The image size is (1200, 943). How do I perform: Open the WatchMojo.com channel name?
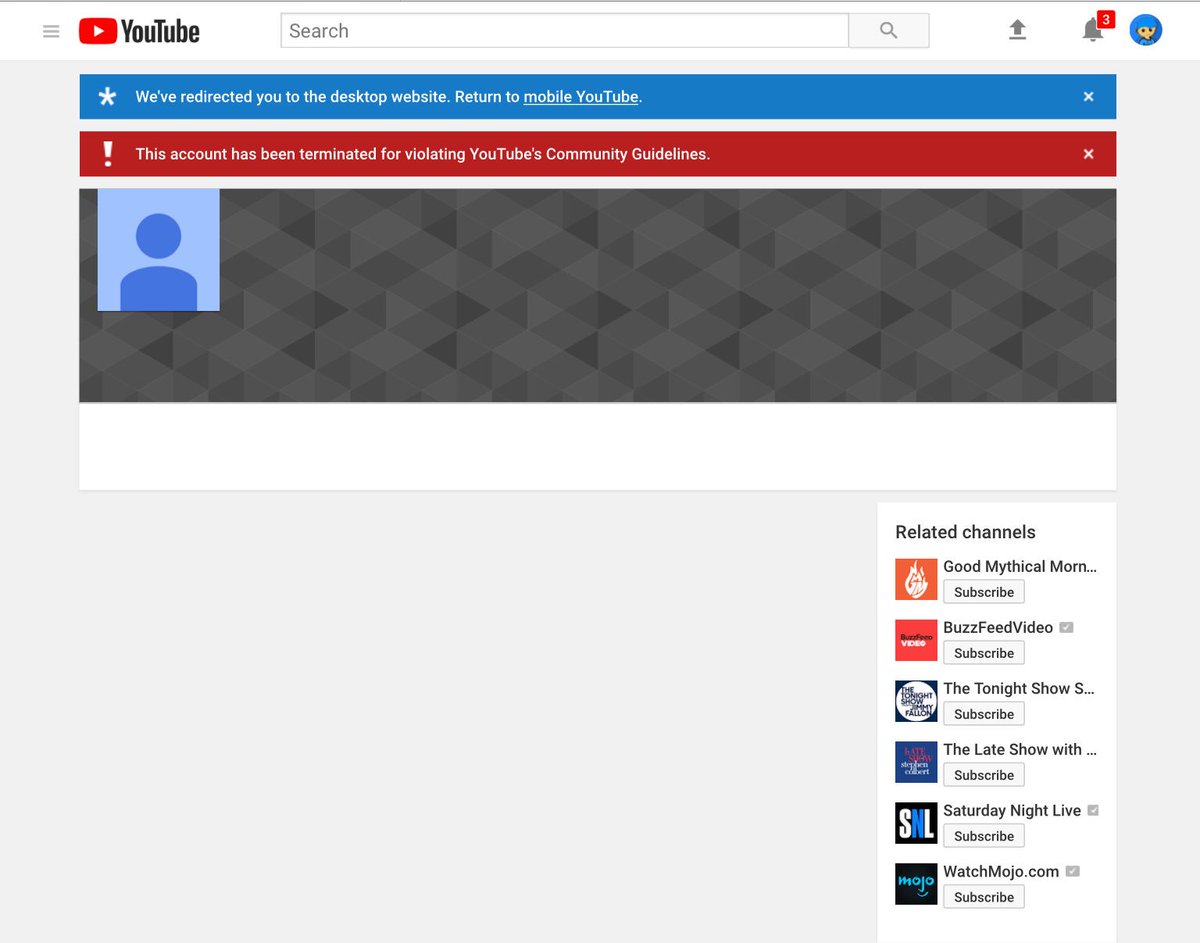point(1001,871)
